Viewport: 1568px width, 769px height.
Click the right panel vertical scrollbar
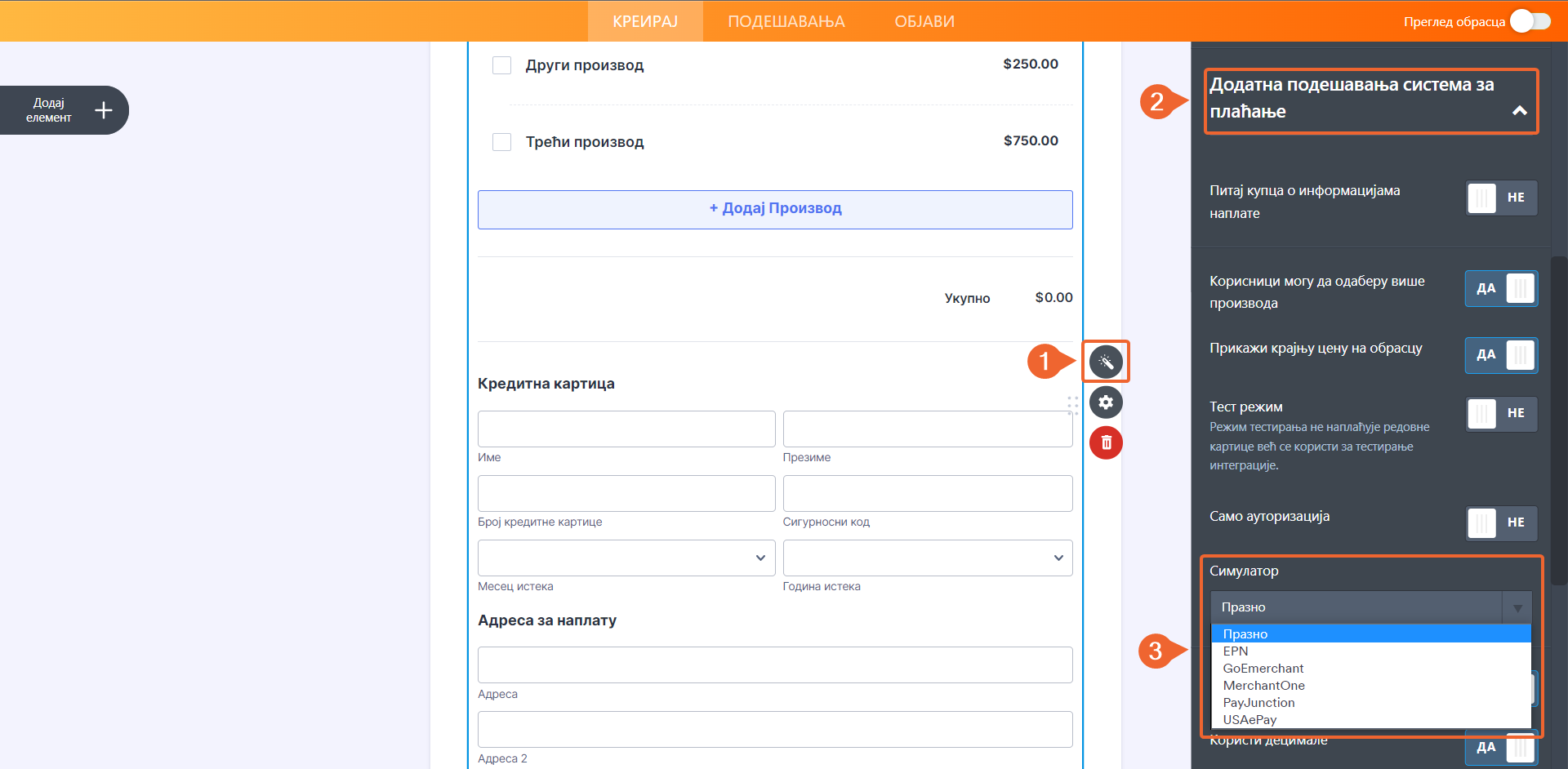tap(1559, 420)
